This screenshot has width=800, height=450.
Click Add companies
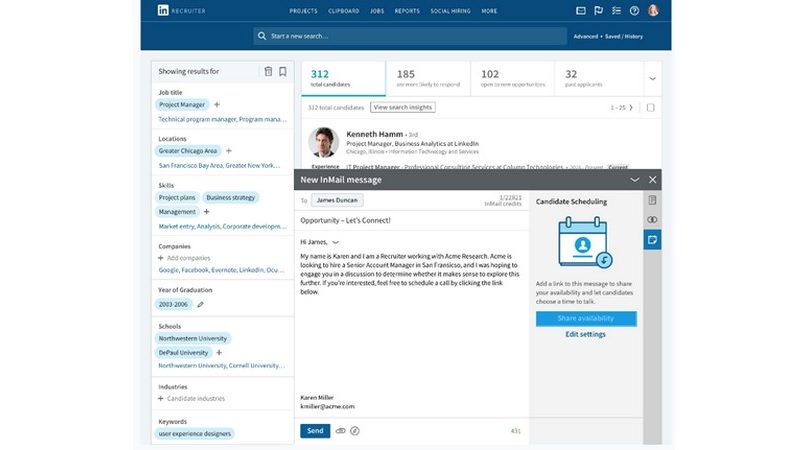click(x=184, y=258)
